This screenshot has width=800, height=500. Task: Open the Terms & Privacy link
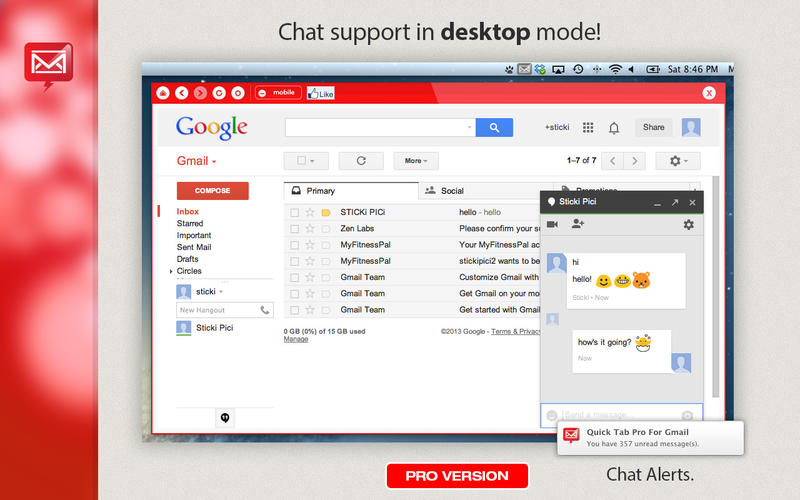[x=515, y=331]
